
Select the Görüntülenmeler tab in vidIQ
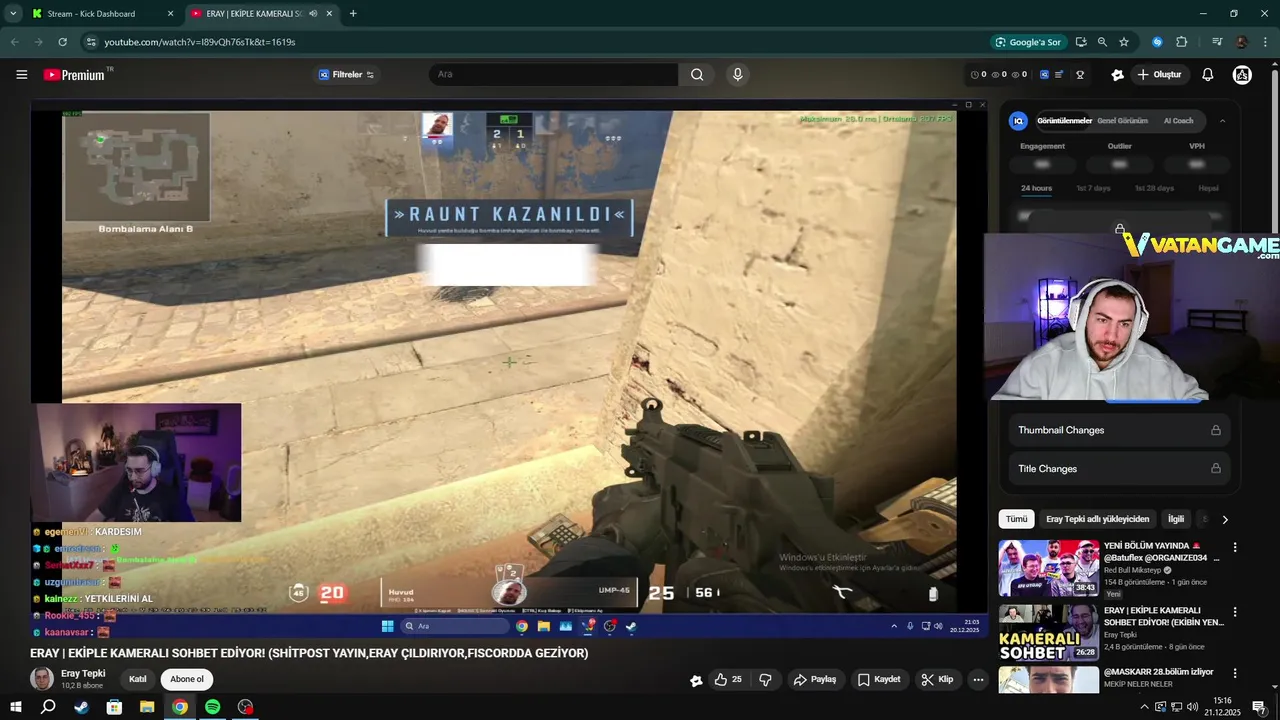pyautogui.click(x=1064, y=121)
